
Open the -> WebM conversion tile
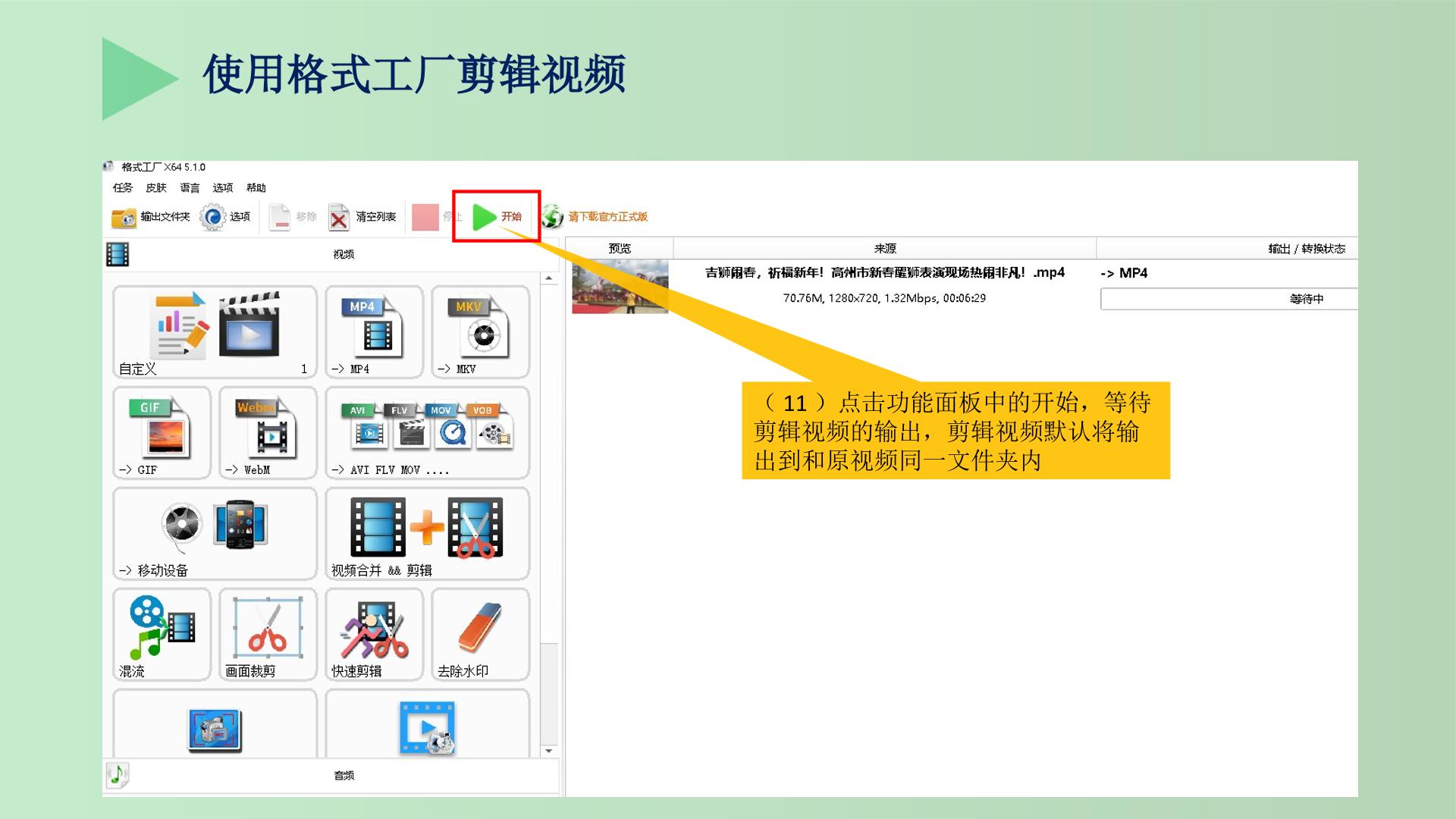click(x=268, y=433)
